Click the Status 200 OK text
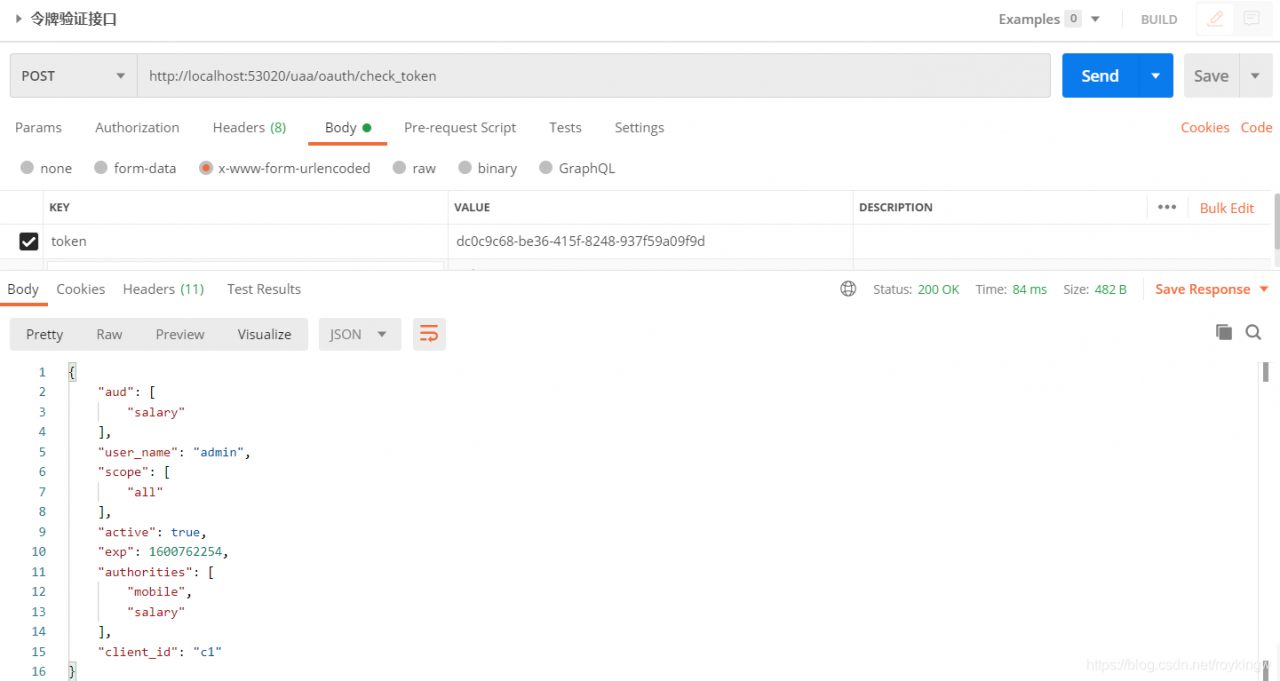 click(916, 289)
